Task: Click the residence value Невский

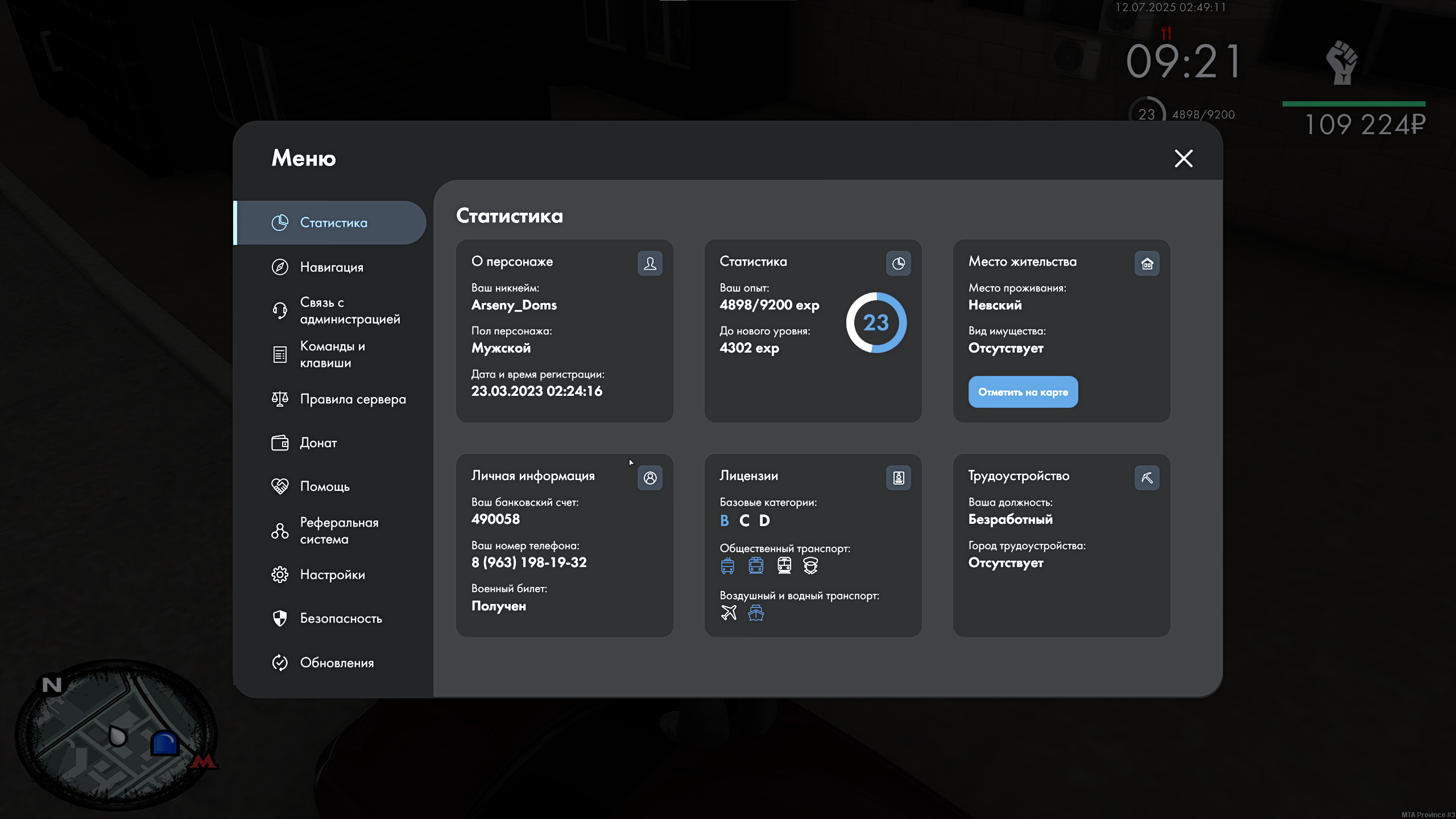Action: 995,305
